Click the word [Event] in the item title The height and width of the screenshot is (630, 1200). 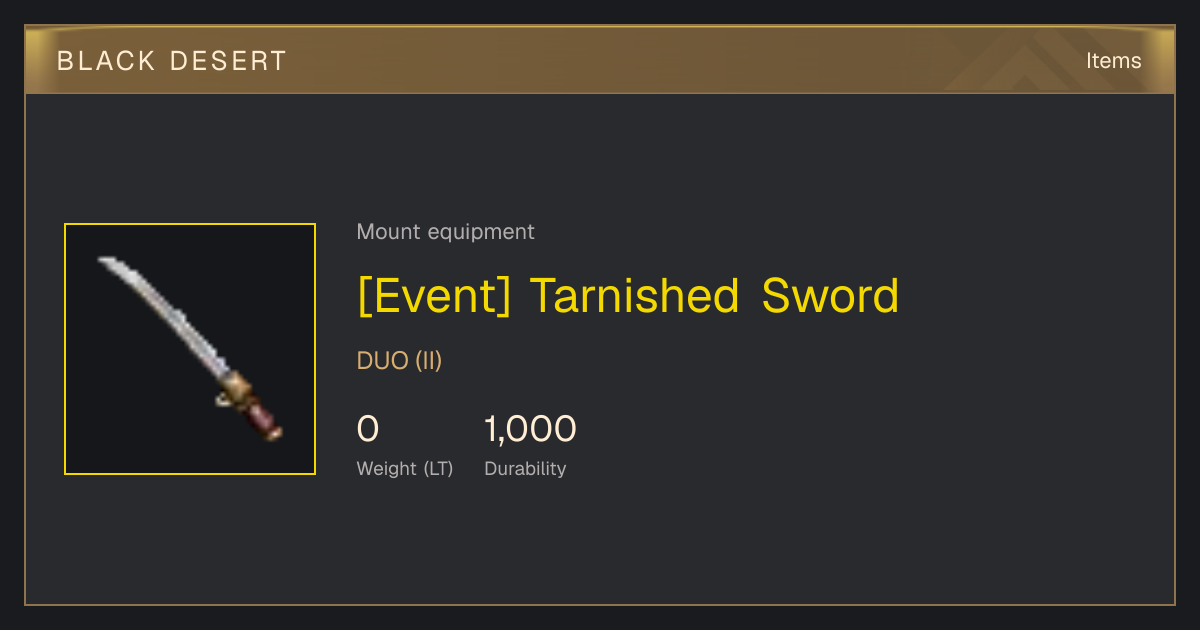pyautogui.click(x=434, y=297)
